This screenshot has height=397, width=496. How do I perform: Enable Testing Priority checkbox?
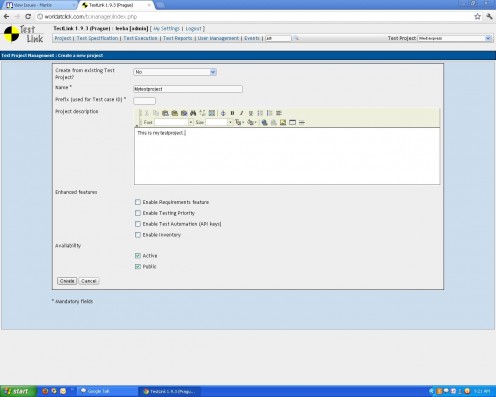pyautogui.click(x=138, y=213)
